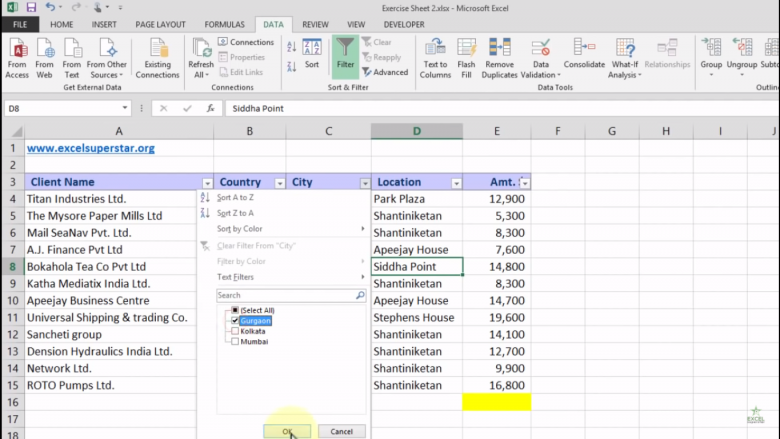Click Flash Fill
The height and width of the screenshot is (439, 780).
click(x=466, y=58)
